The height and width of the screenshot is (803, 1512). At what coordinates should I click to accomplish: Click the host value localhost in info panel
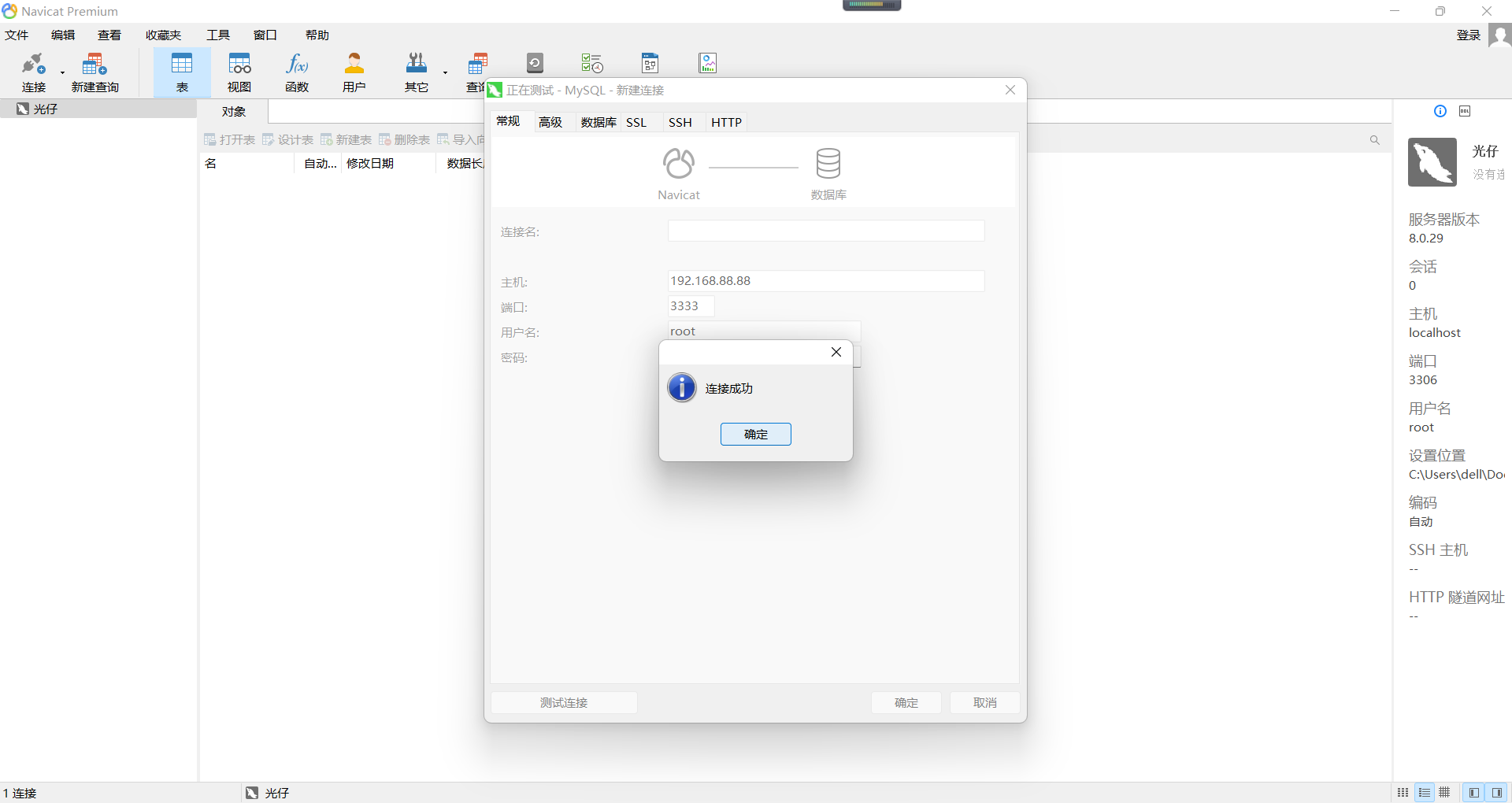pos(1435,333)
